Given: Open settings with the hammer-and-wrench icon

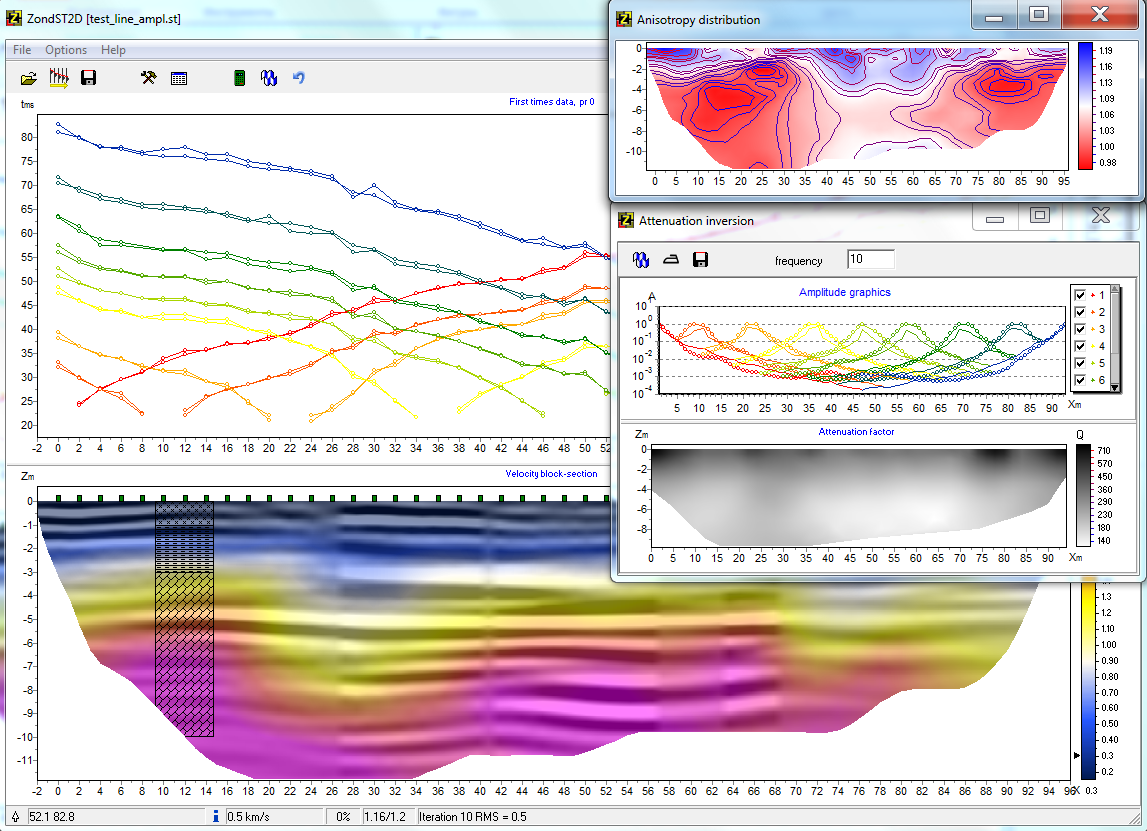Looking at the screenshot, I should click(149, 78).
